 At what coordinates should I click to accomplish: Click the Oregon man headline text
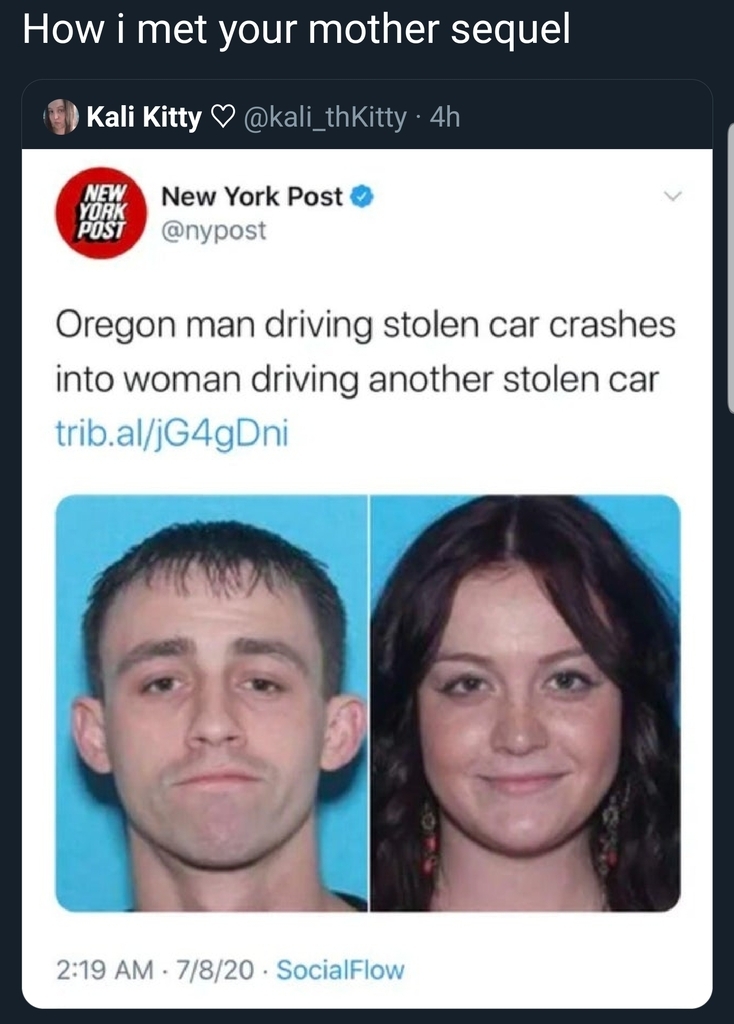[365, 352]
